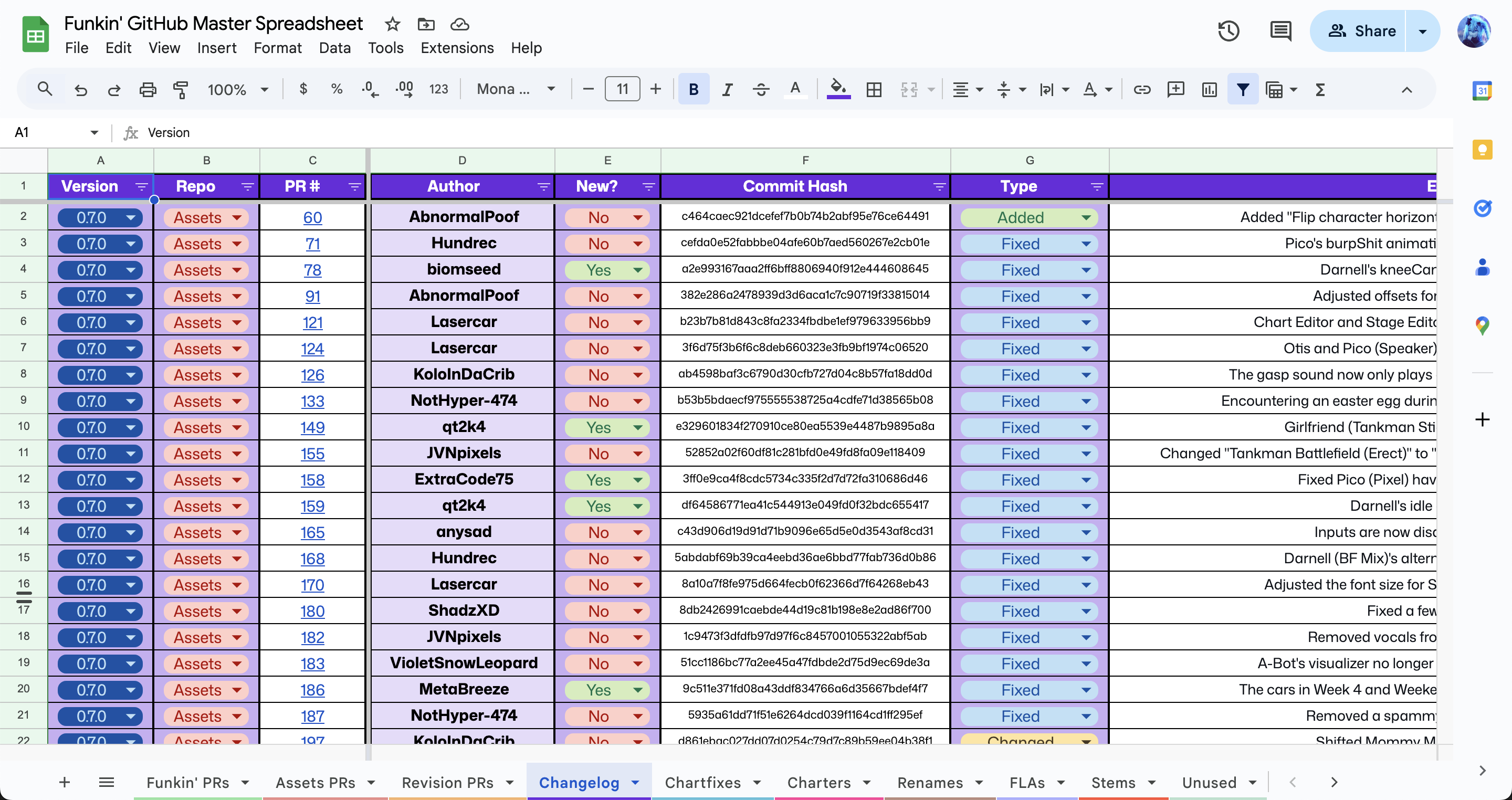Undo the last action
Viewport: 1512px width, 800px height.
pyautogui.click(x=80, y=89)
